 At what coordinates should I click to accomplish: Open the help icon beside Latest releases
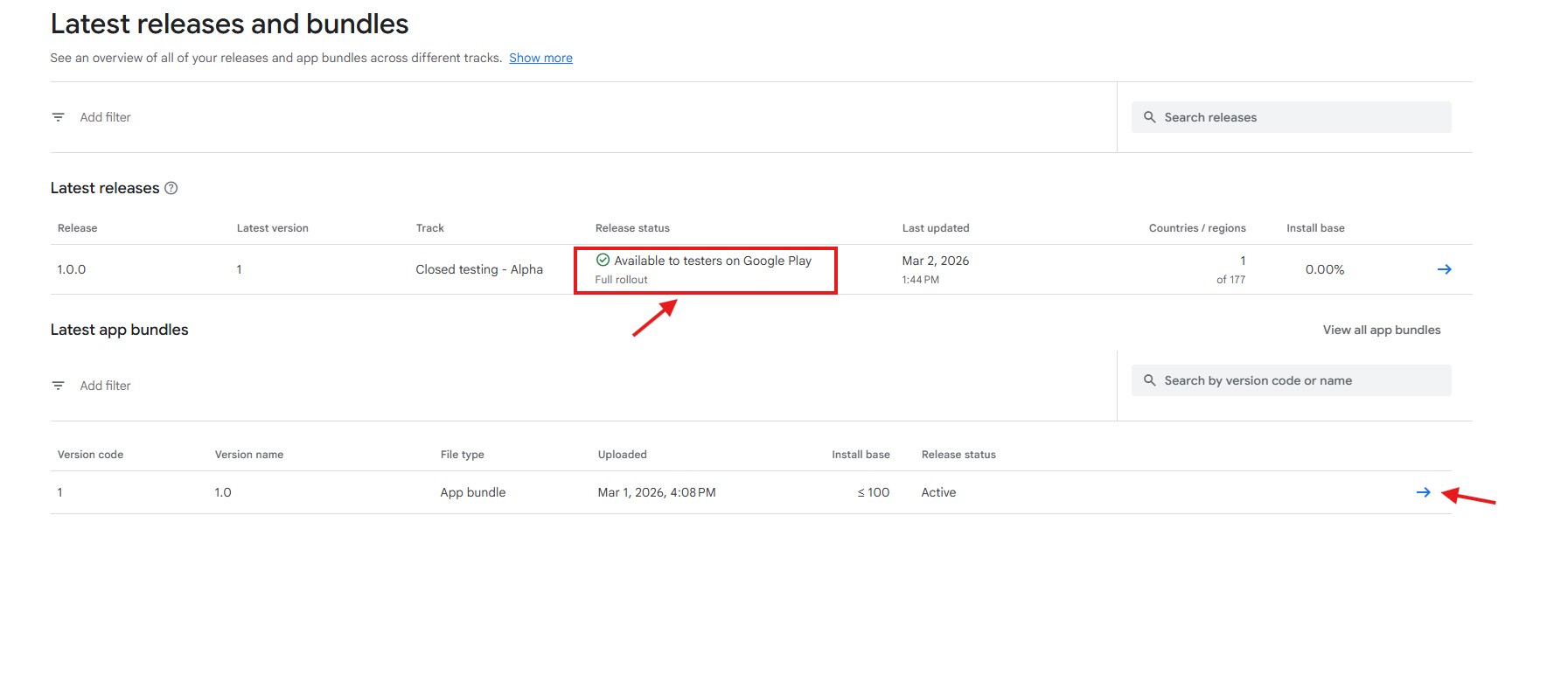click(x=171, y=188)
